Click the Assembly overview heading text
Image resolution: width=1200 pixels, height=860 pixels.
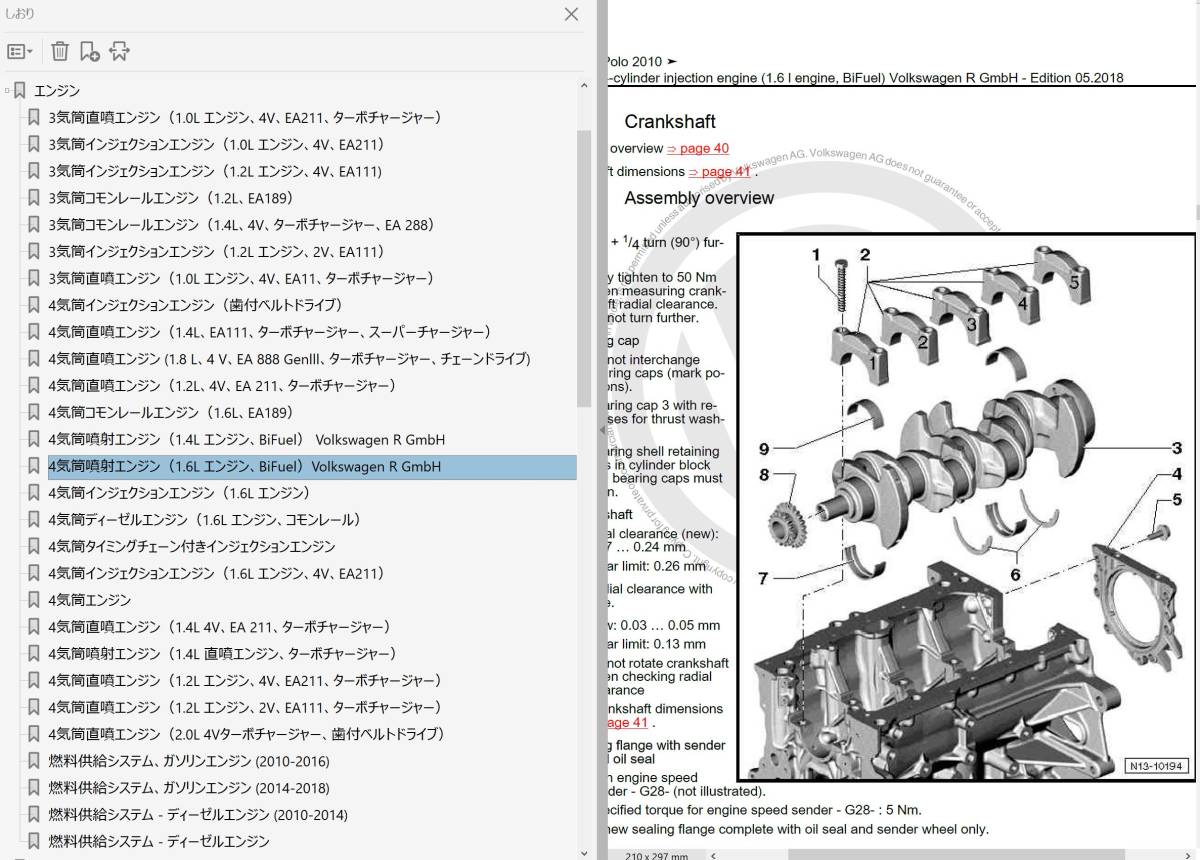(x=699, y=198)
